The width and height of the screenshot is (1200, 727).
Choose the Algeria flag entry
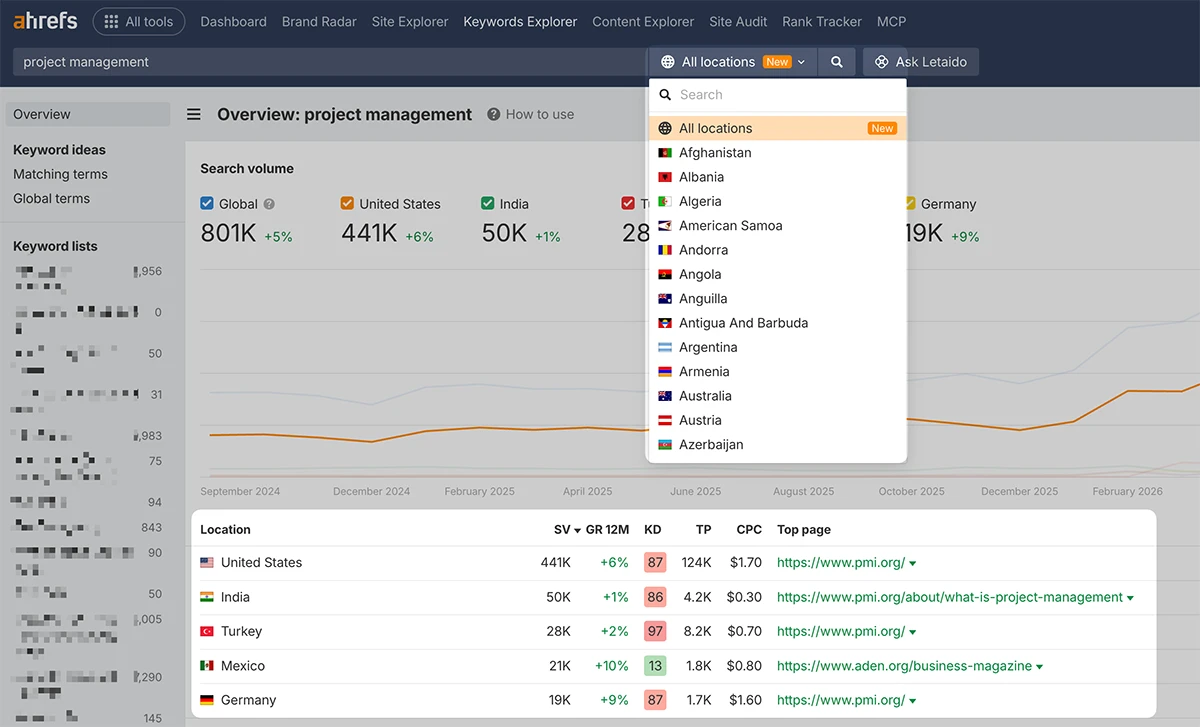777,201
